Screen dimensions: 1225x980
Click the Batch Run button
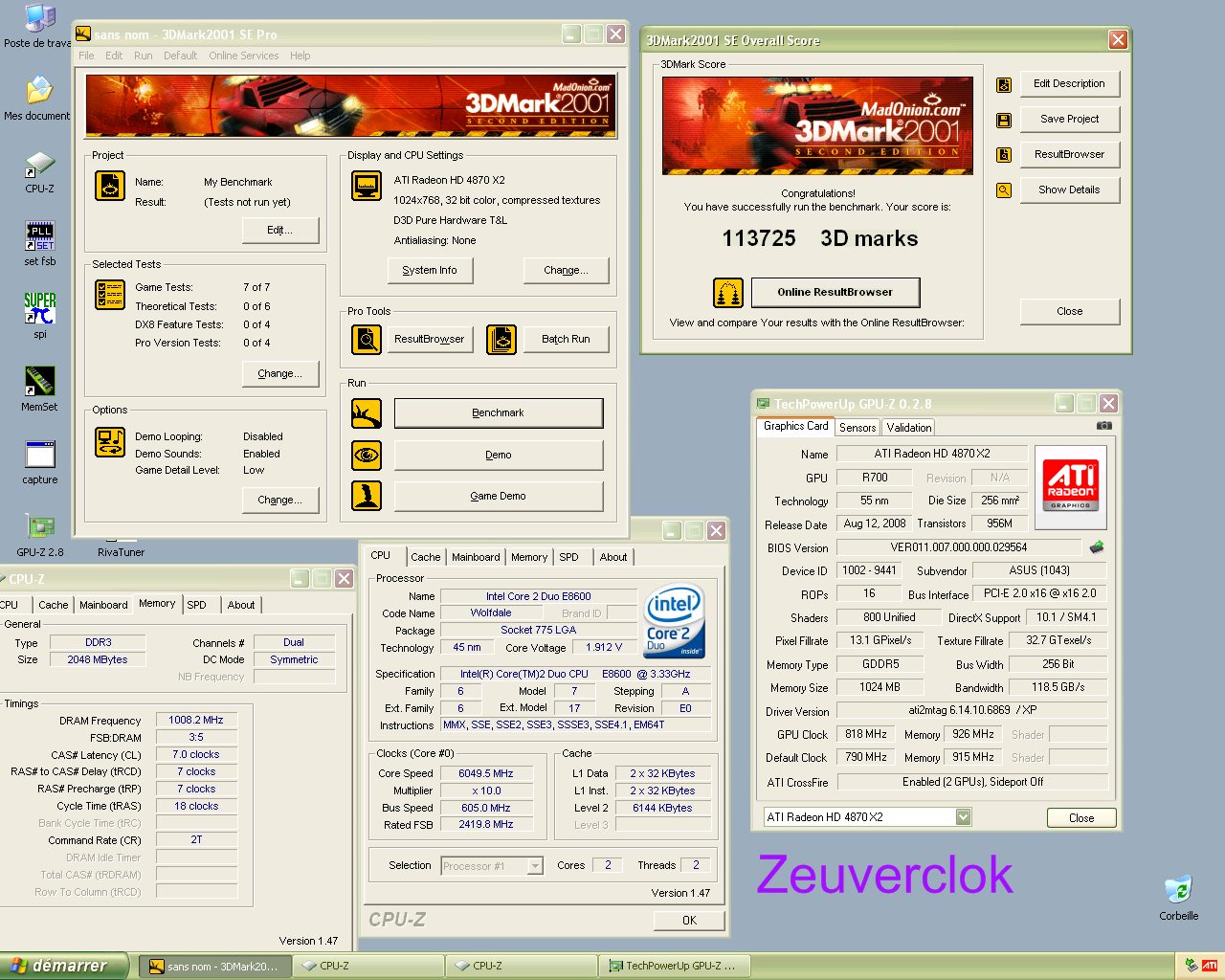(x=566, y=339)
